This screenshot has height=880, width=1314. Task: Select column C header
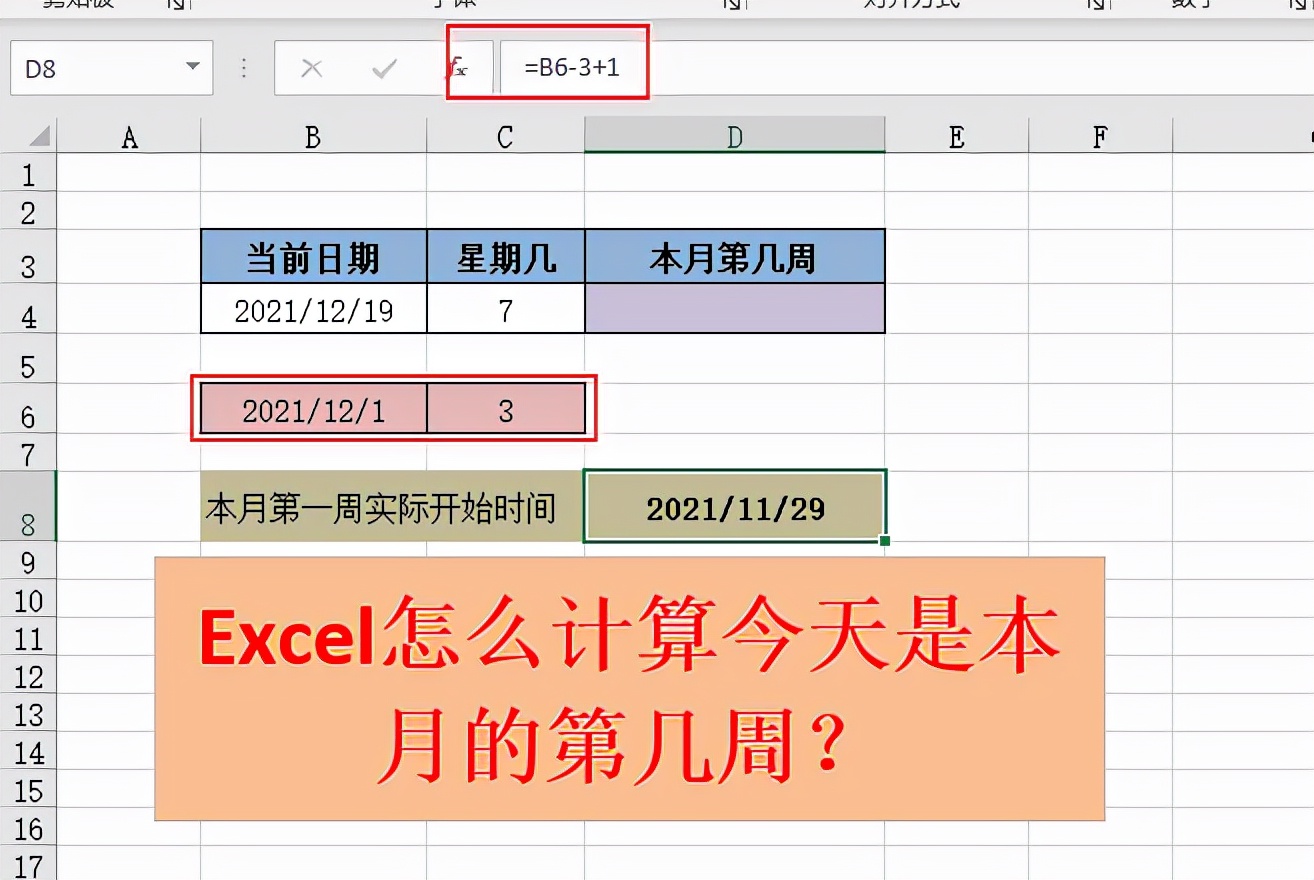[x=505, y=136]
